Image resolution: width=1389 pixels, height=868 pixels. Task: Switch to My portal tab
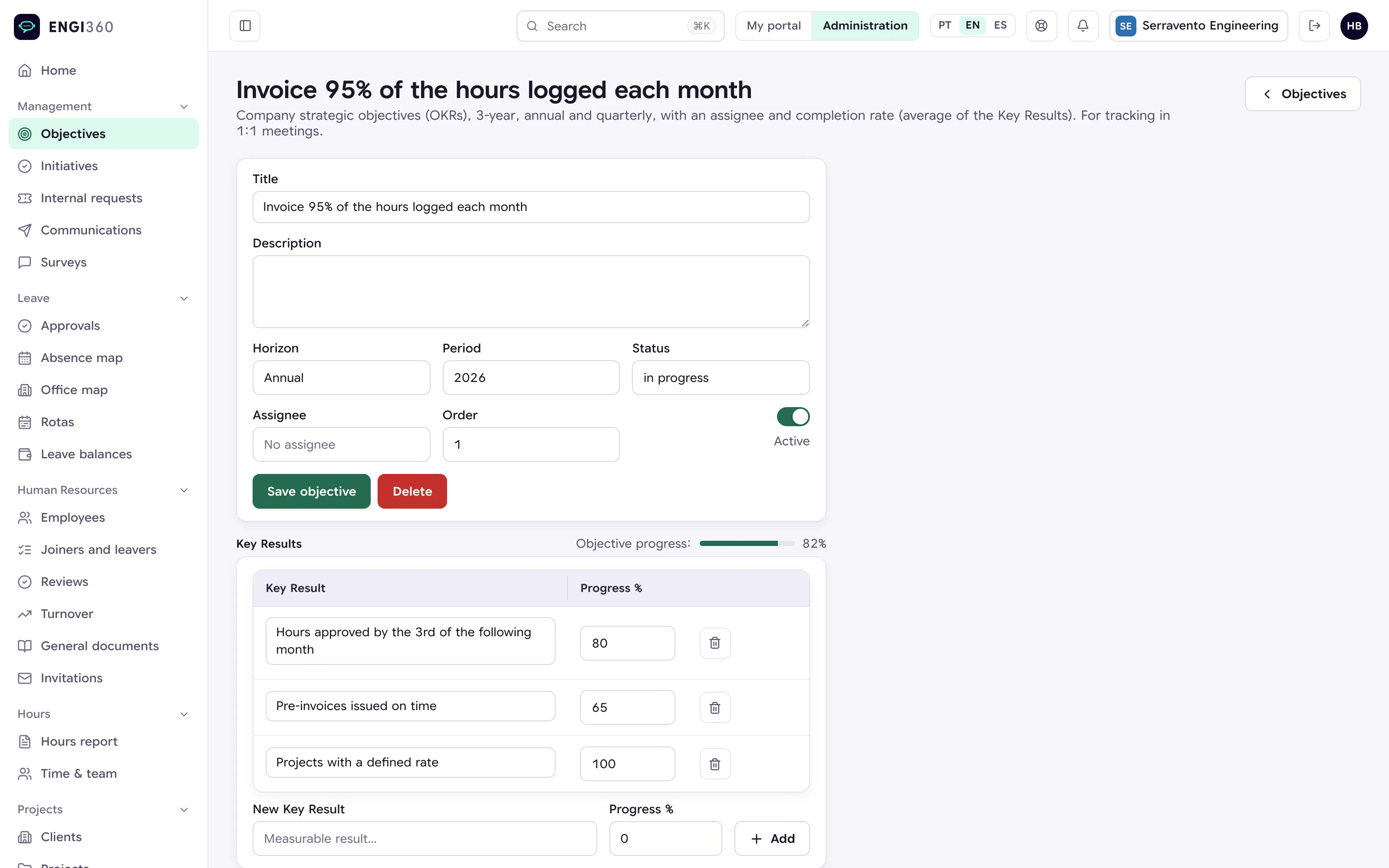(773, 26)
